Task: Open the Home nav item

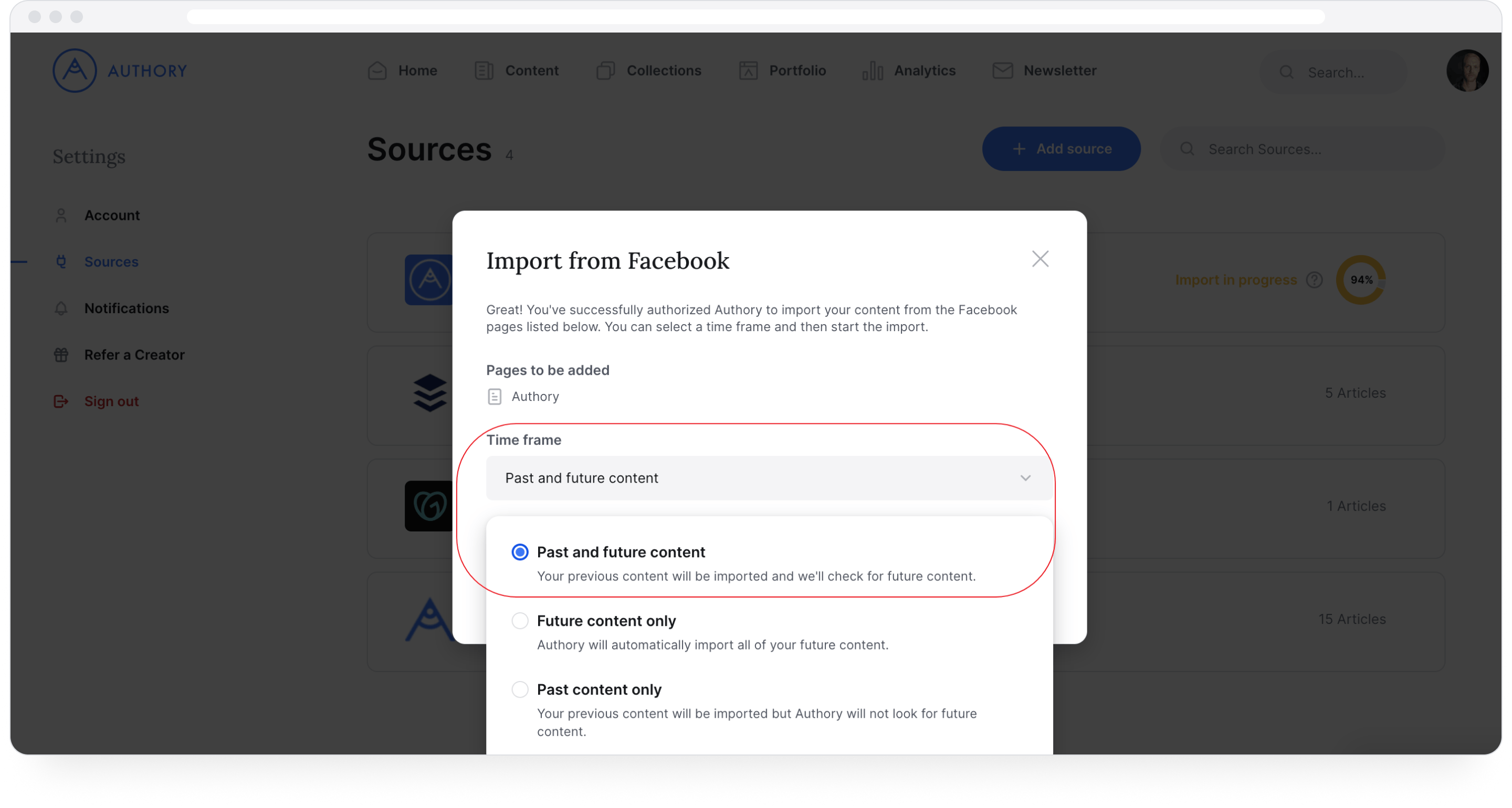Action: tap(402, 70)
